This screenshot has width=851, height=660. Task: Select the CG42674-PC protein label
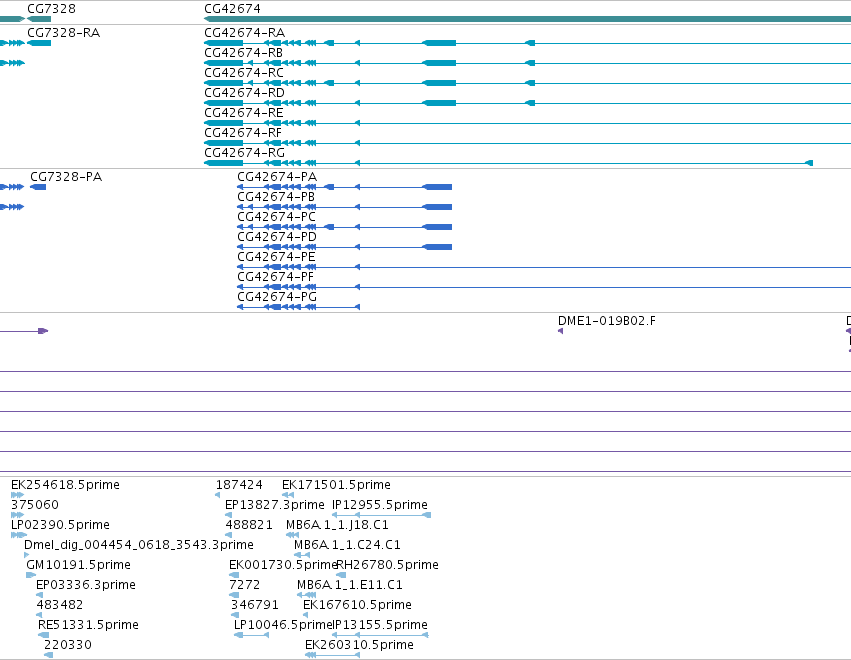276,217
